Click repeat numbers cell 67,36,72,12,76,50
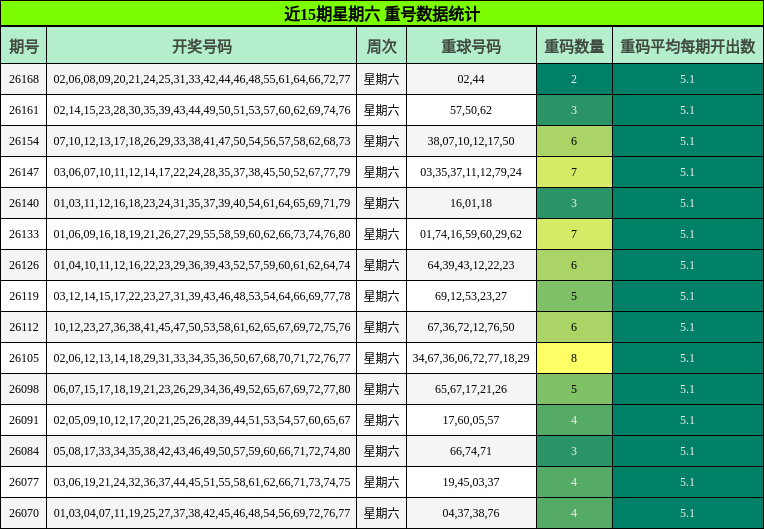Viewport: 764px width, 529px height. tap(471, 327)
